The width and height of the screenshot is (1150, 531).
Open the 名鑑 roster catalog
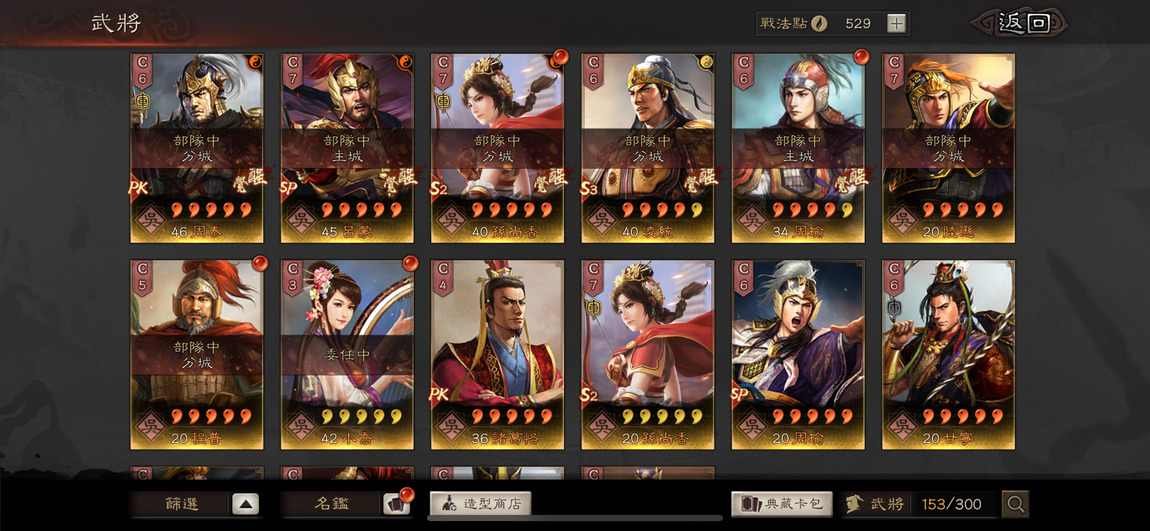(x=332, y=504)
